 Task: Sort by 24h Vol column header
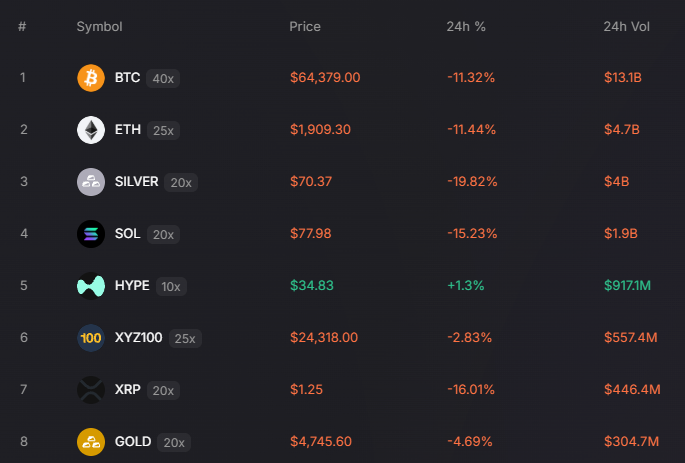627,26
